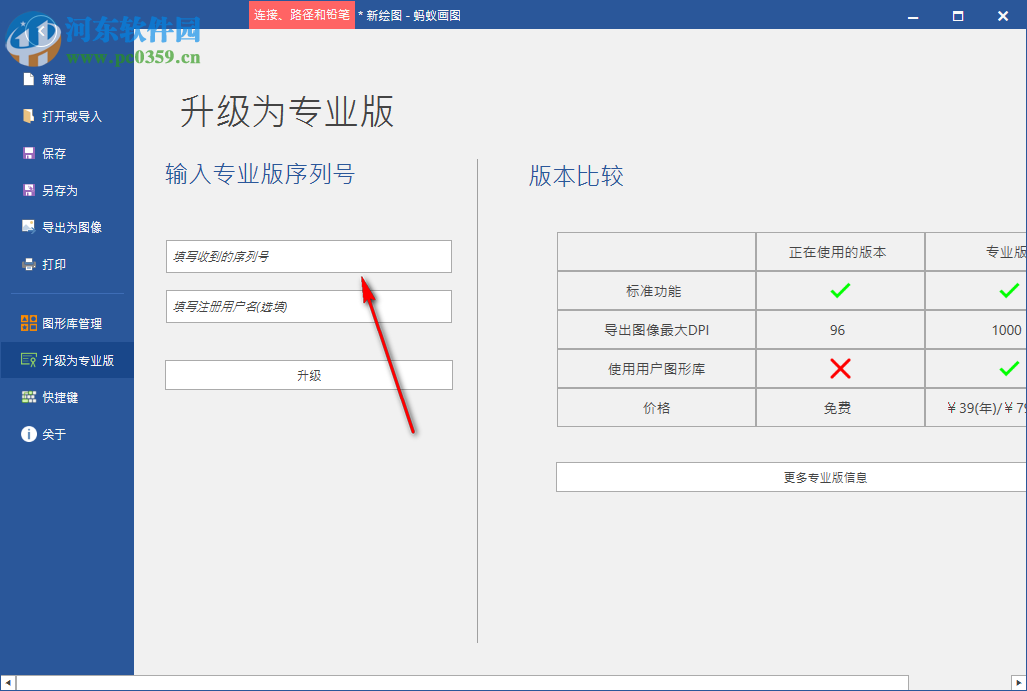The image size is (1027, 691).
Task: Click the 填写注册用户名 username field
Action: click(x=308, y=306)
